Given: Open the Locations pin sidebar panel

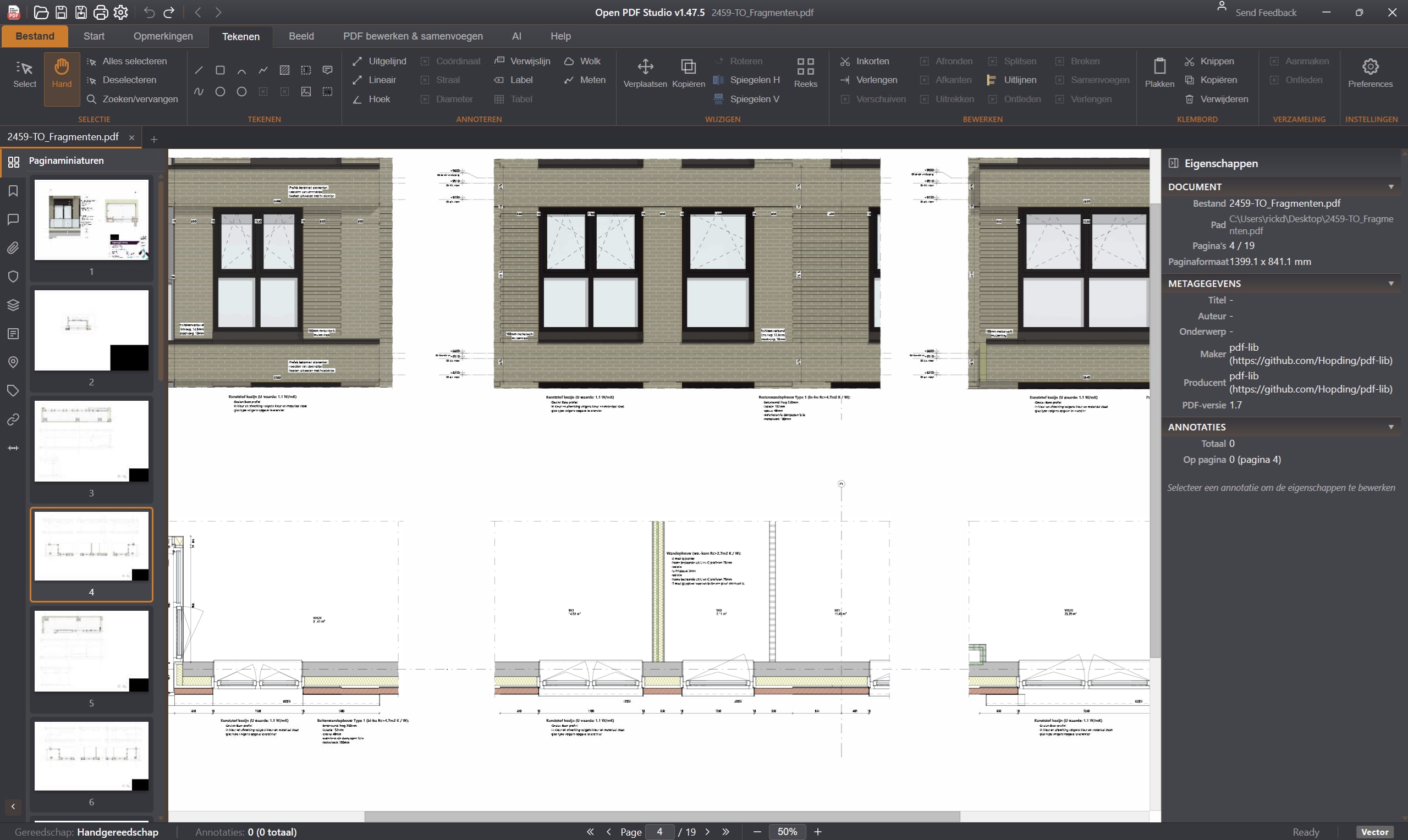Looking at the screenshot, I should (x=13, y=362).
